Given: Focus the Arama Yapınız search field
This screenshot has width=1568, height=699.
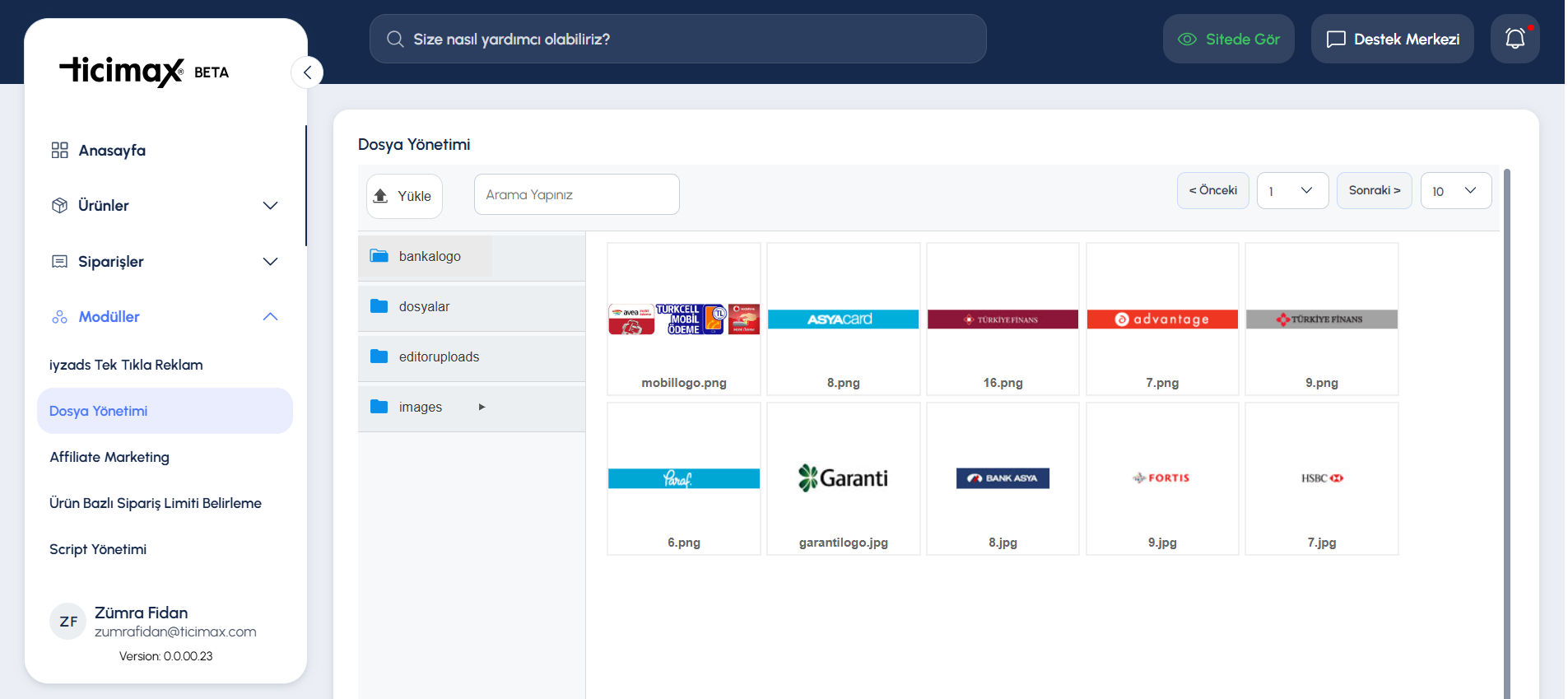Looking at the screenshot, I should point(576,194).
